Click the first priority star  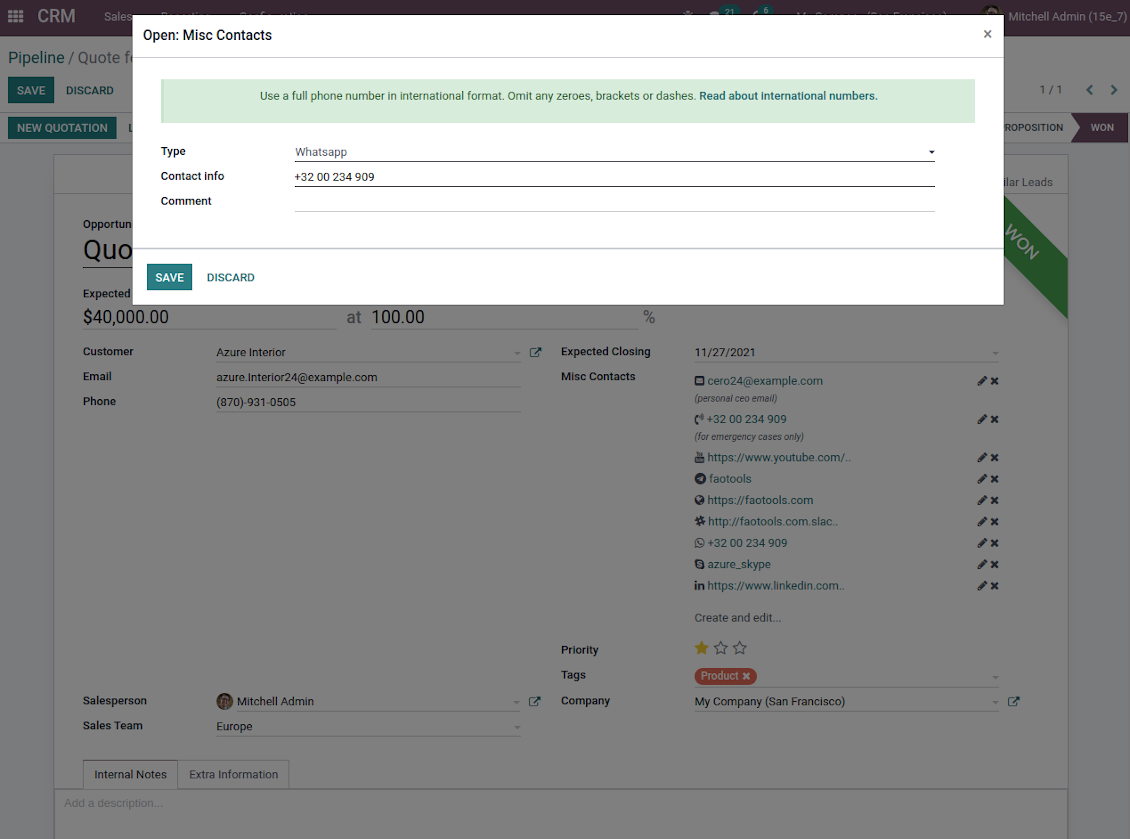click(x=702, y=648)
